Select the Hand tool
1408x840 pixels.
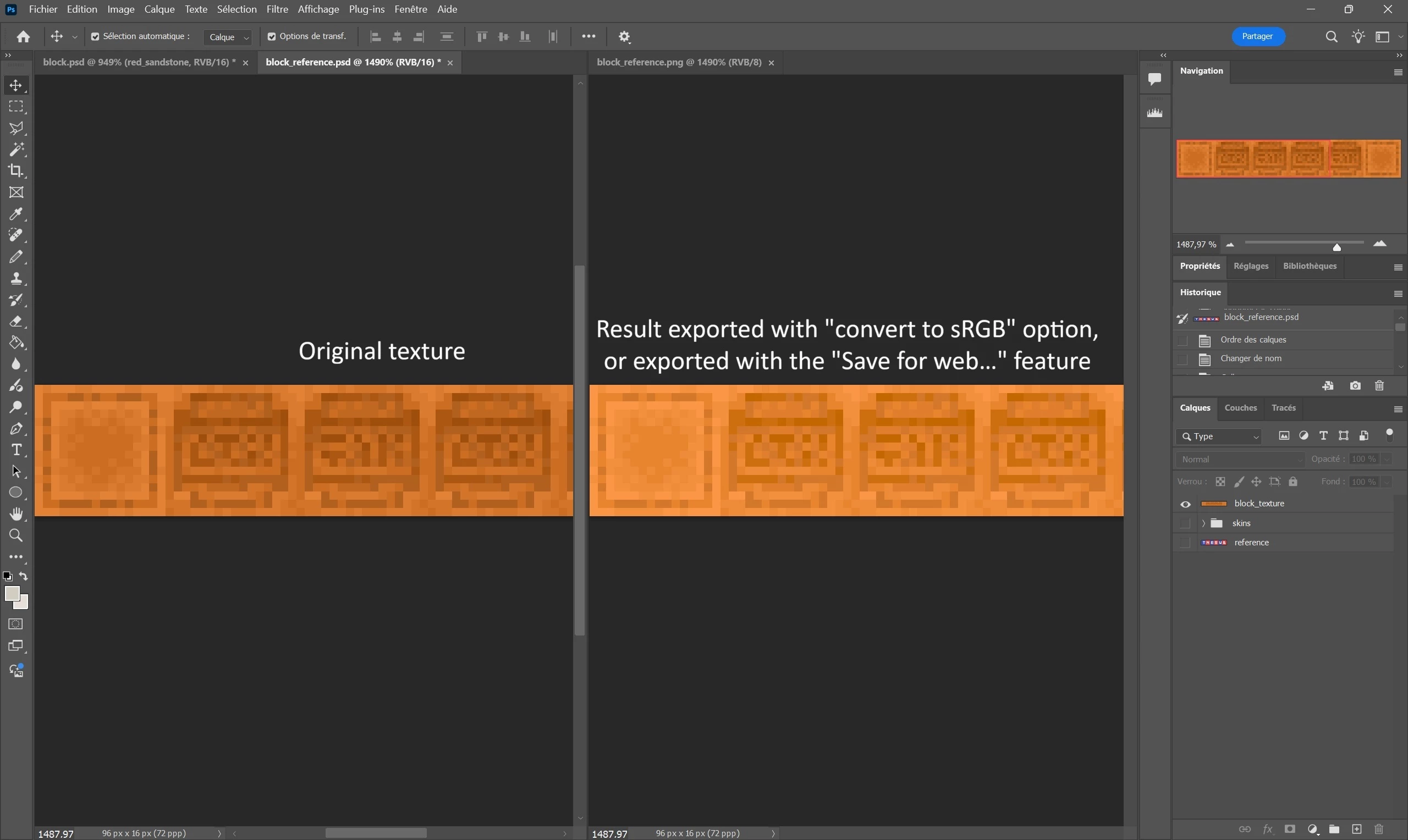[16, 514]
